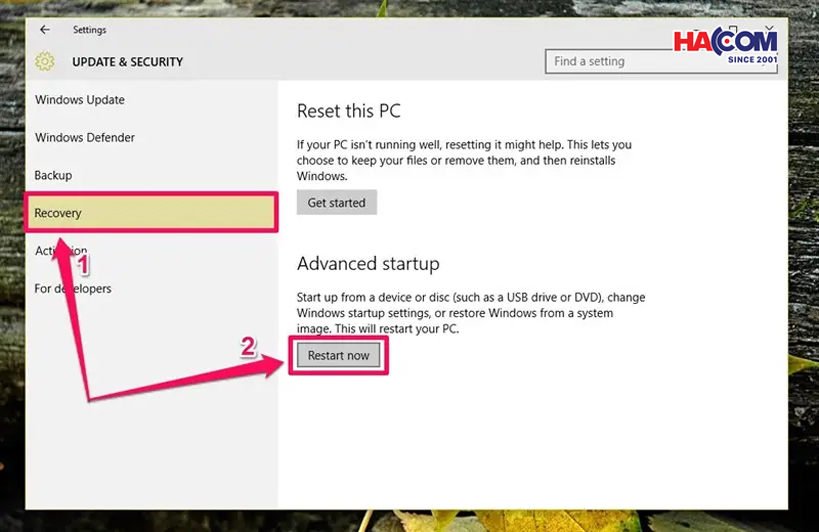Click the Restart now button
Screen dimensions: 819x532
coord(338,356)
